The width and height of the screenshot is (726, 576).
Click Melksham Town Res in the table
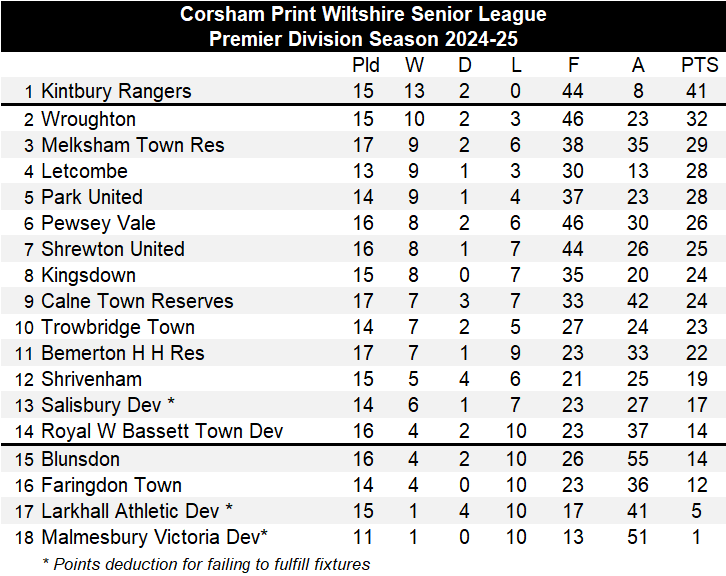tap(133, 145)
